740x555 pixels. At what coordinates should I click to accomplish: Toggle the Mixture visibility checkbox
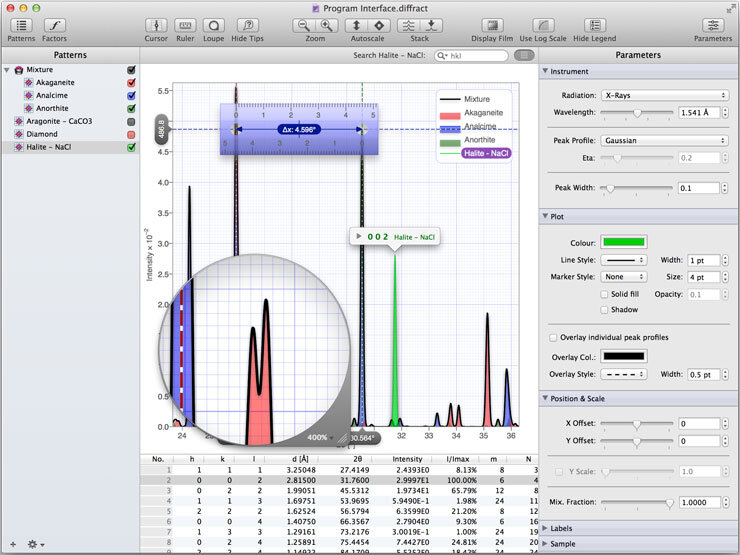131,70
